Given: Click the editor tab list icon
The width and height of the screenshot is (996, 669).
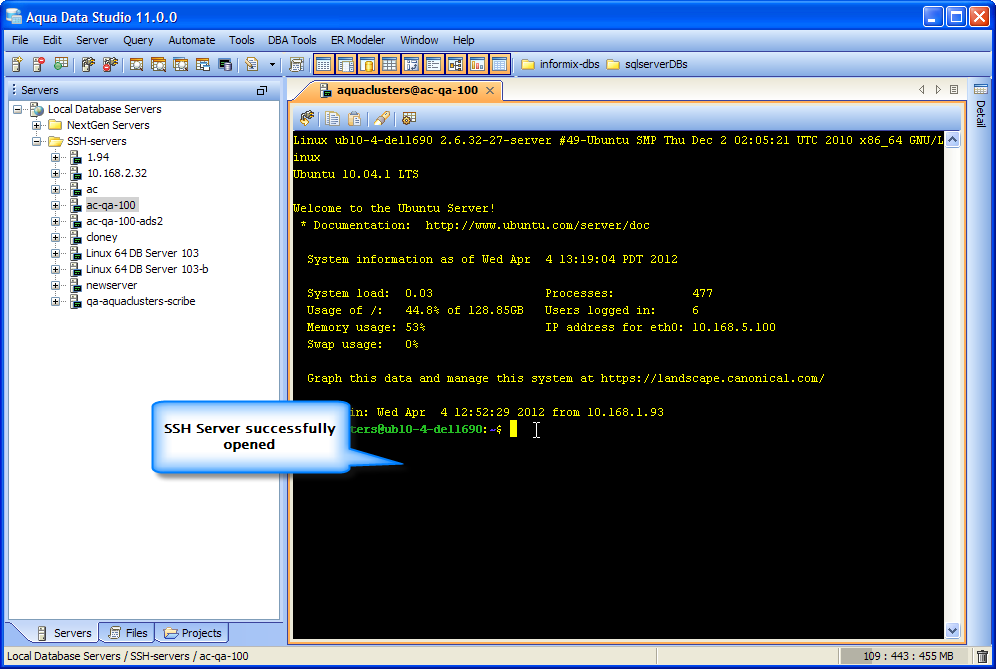Looking at the screenshot, I should [x=954, y=90].
